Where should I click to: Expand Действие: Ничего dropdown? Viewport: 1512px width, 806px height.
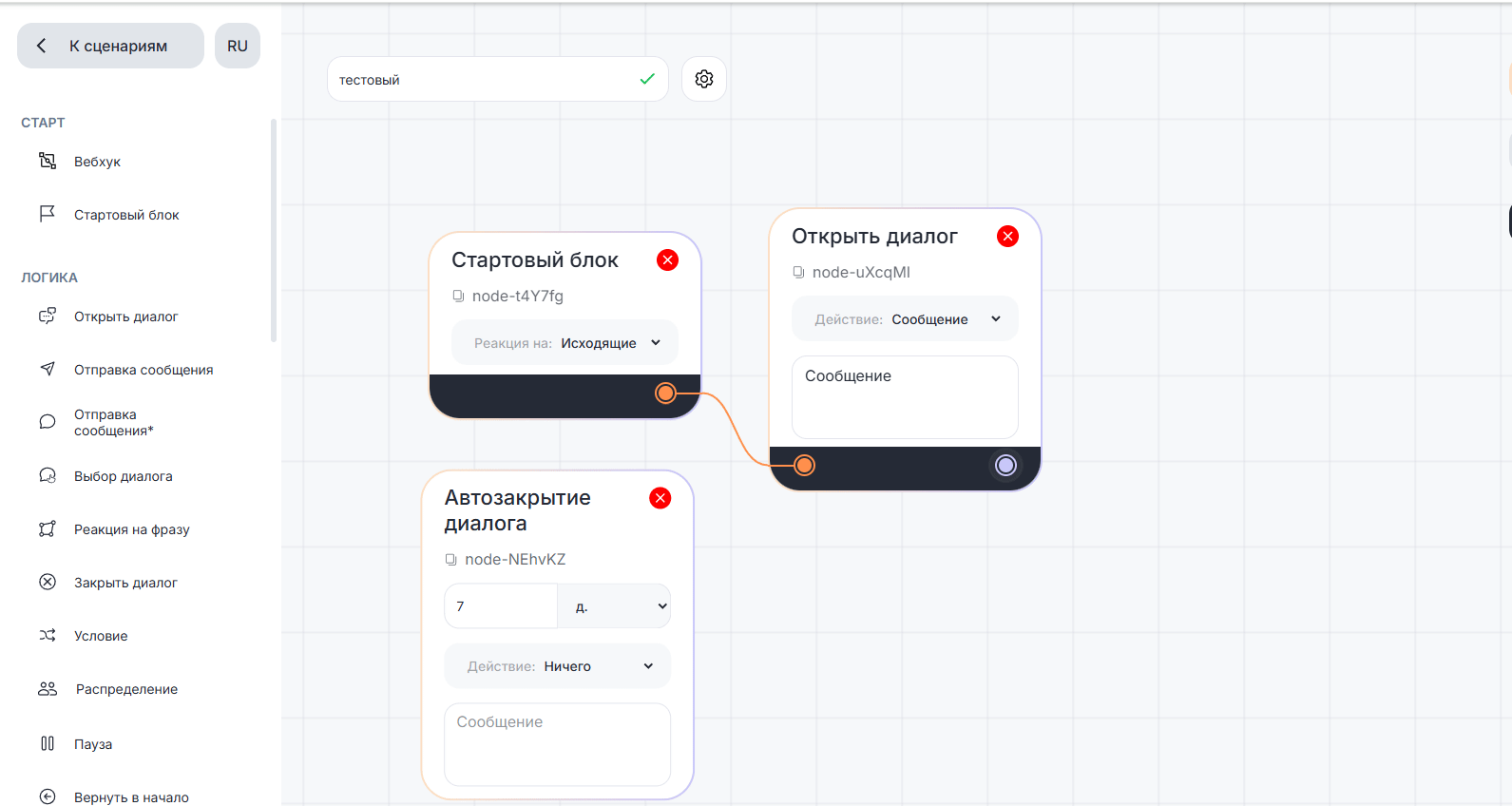click(x=558, y=666)
